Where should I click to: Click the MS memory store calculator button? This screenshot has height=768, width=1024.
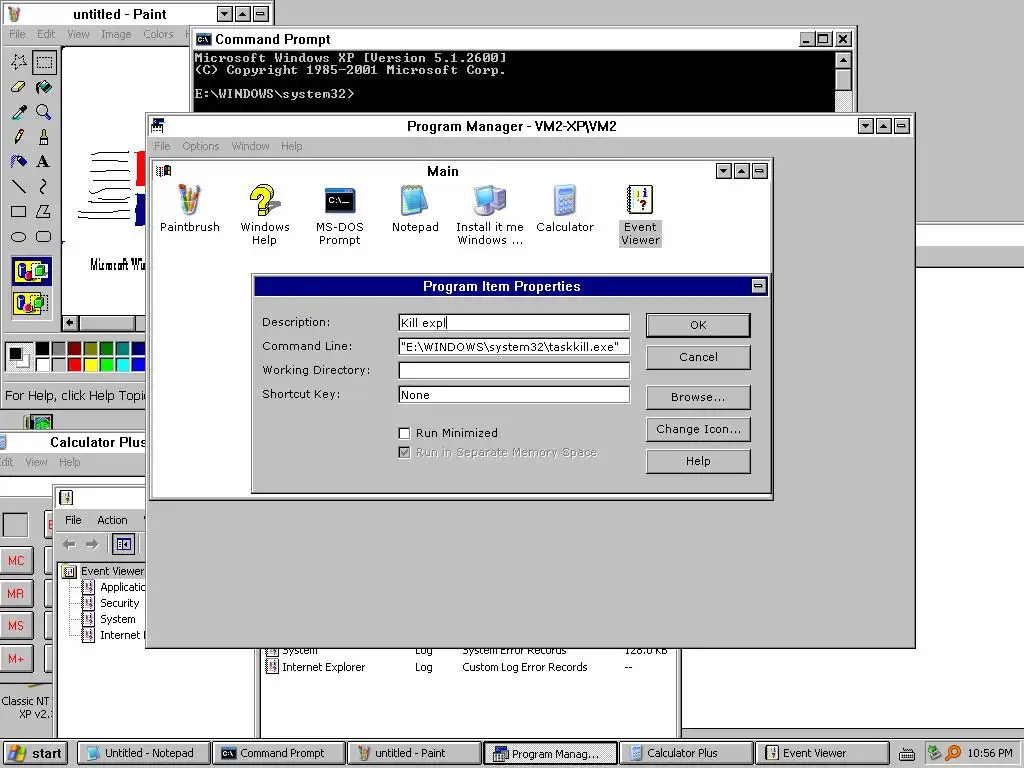tap(16, 626)
